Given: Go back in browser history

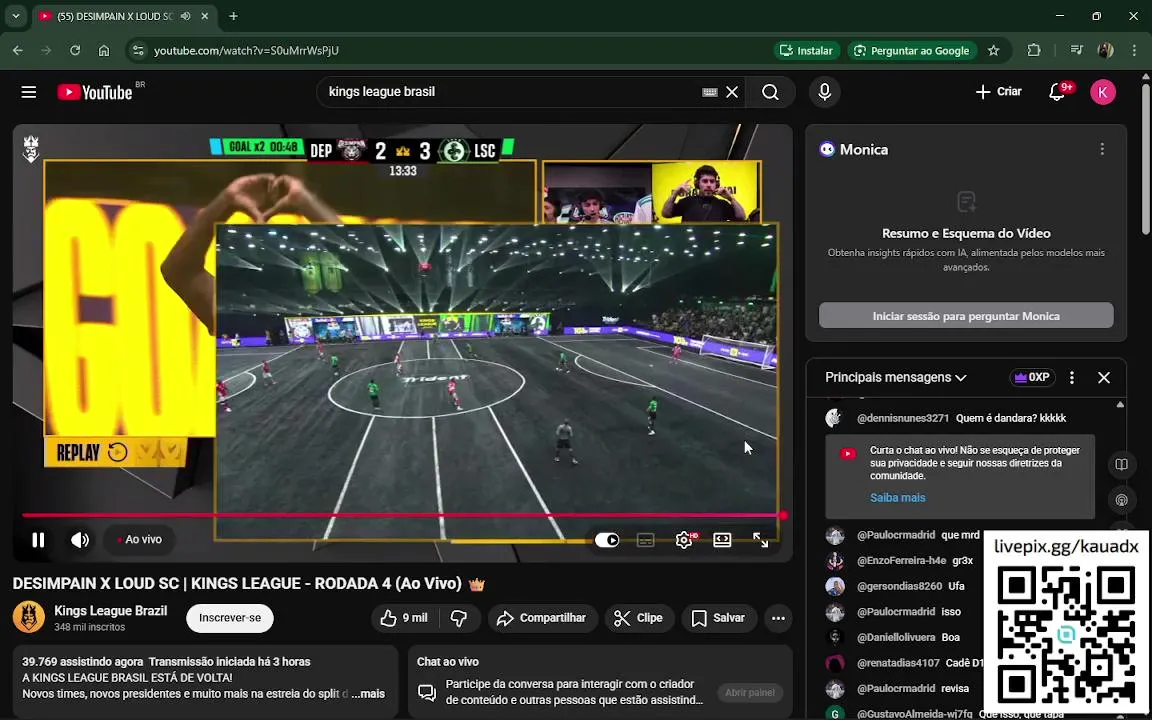Looking at the screenshot, I should tap(18, 51).
